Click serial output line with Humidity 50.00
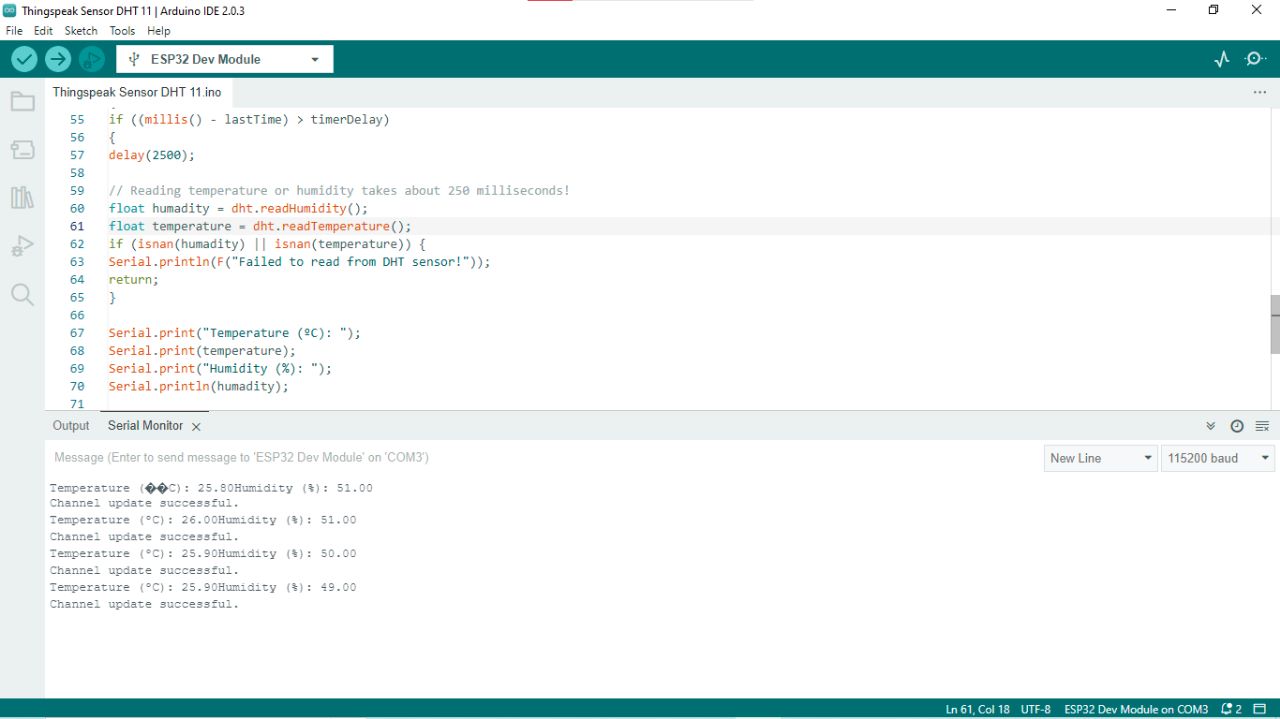Image resolution: width=1280 pixels, height=719 pixels. [203, 553]
